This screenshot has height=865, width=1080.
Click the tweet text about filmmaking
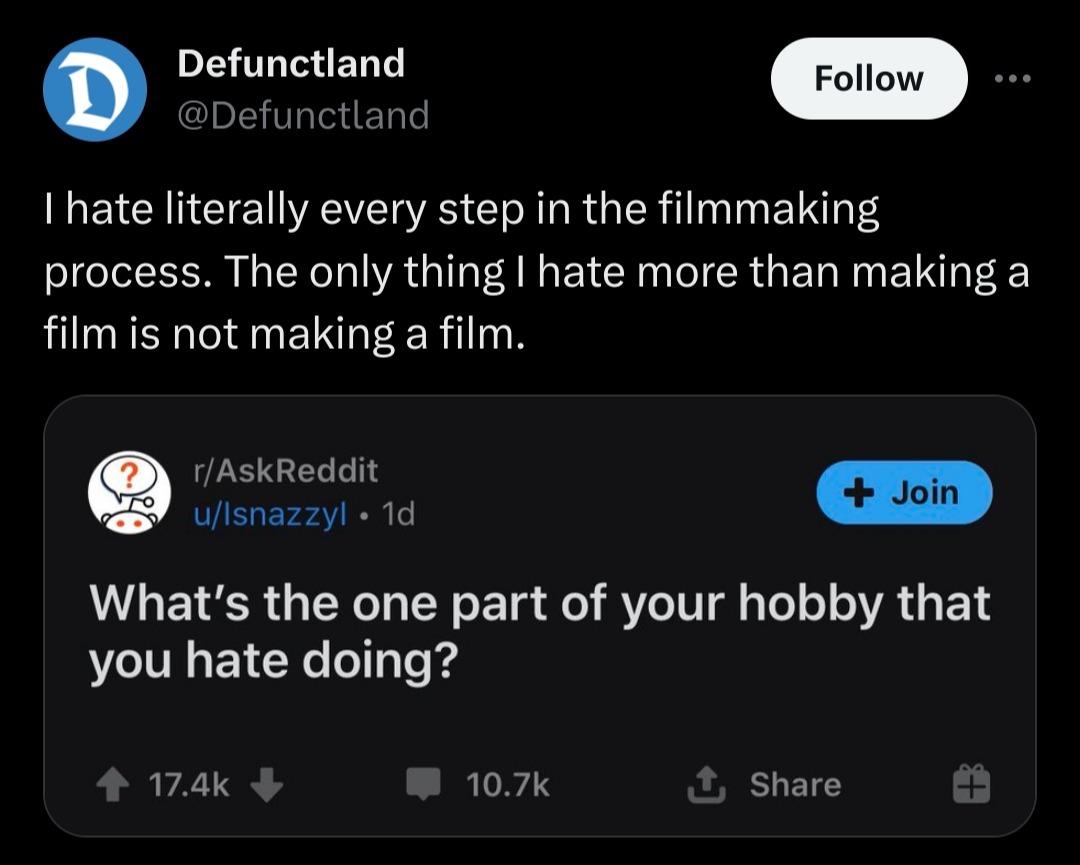coord(535,271)
